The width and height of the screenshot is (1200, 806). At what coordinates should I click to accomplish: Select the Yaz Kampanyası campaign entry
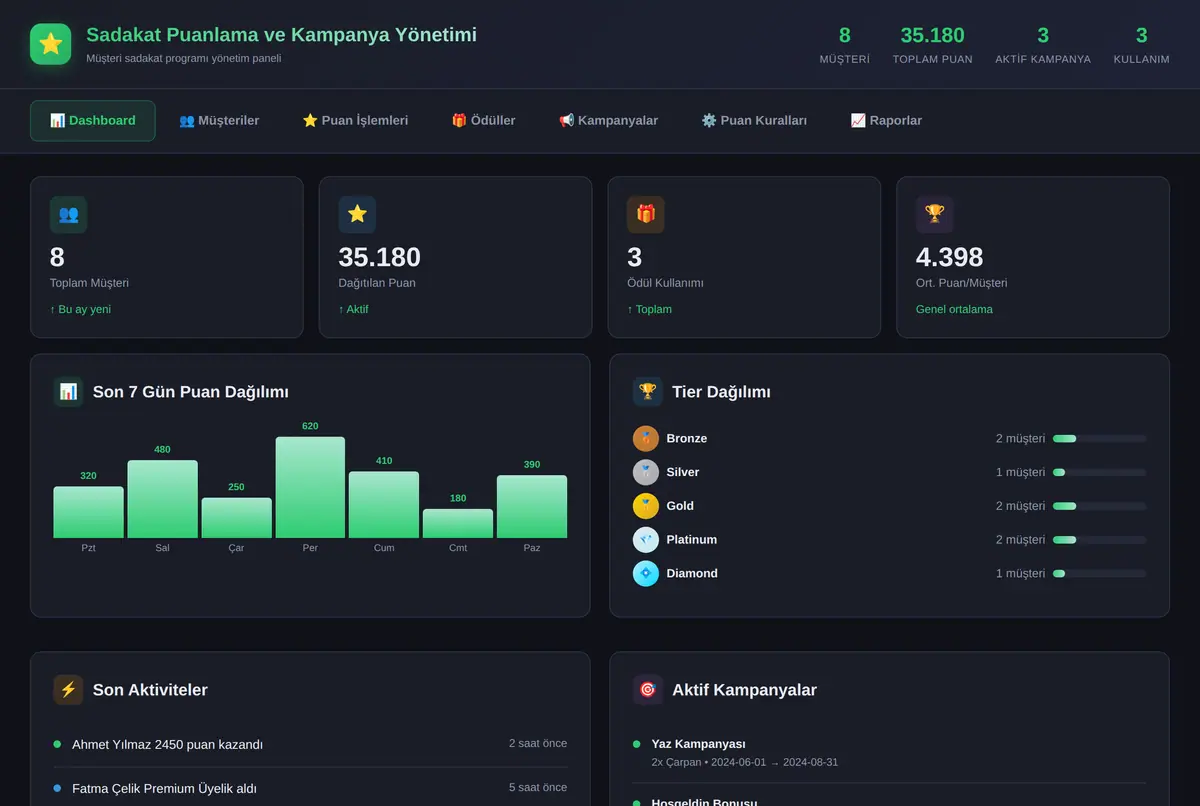889,752
